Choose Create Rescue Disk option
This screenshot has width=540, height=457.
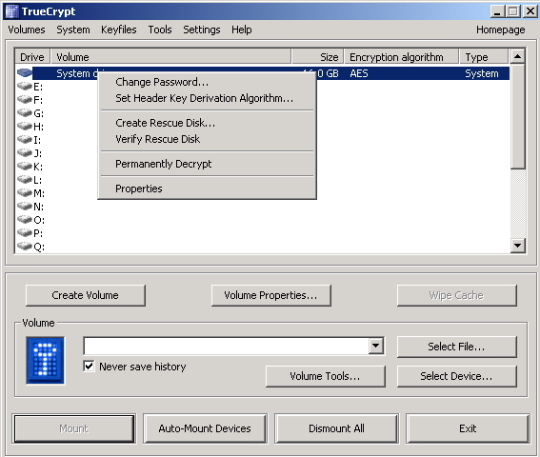(x=165, y=123)
